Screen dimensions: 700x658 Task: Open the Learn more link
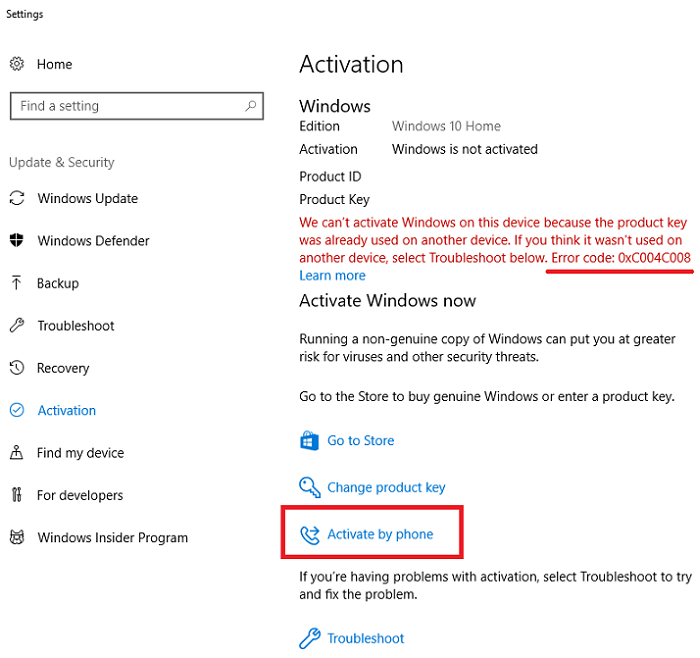pos(332,275)
